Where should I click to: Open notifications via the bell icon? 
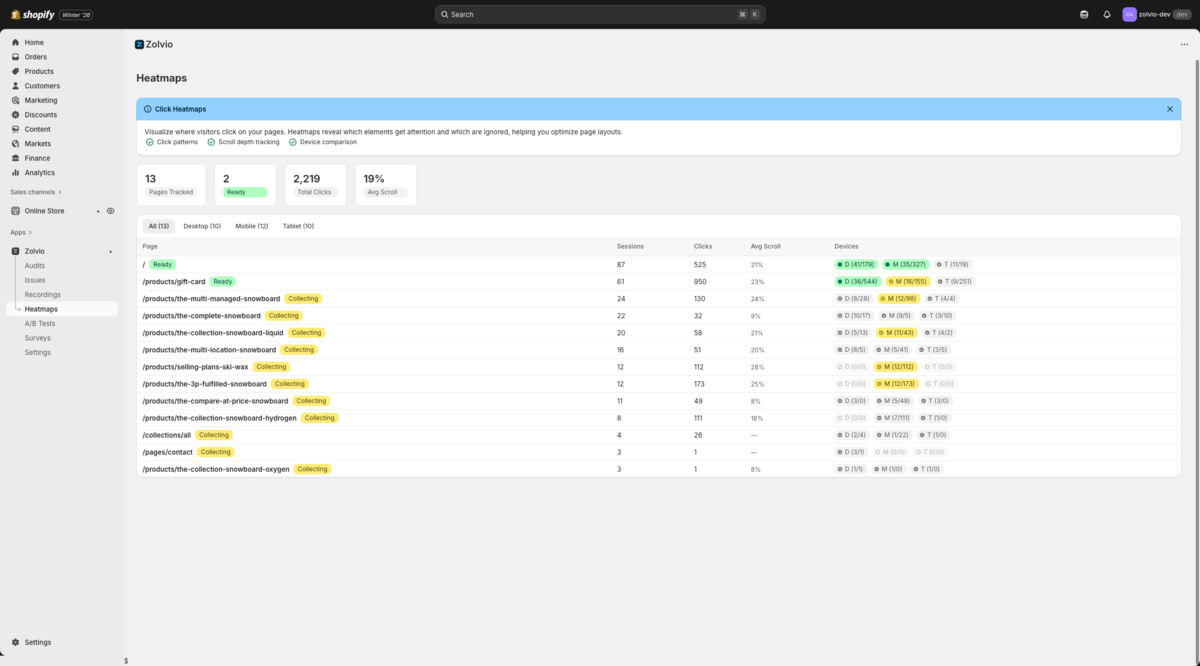1106,14
